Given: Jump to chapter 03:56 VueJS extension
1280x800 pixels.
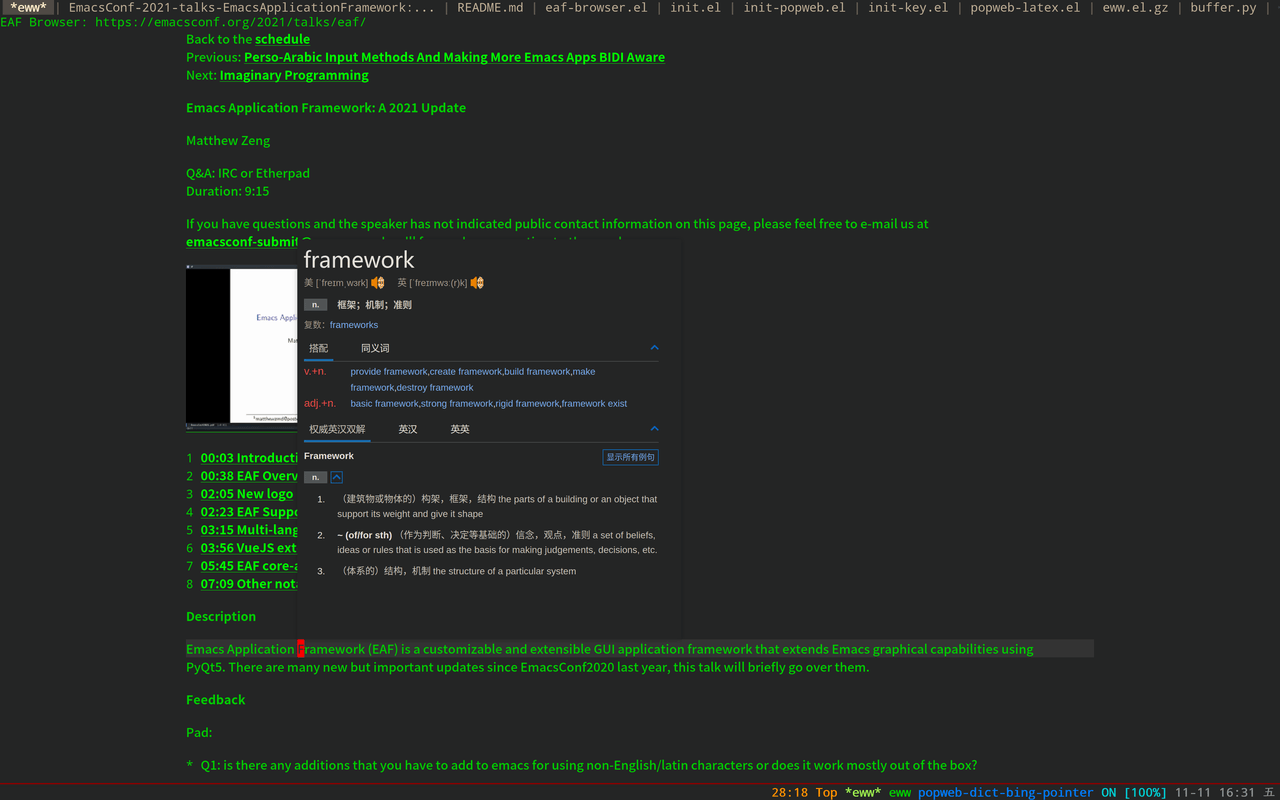Looking at the screenshot, I should 249,548.
